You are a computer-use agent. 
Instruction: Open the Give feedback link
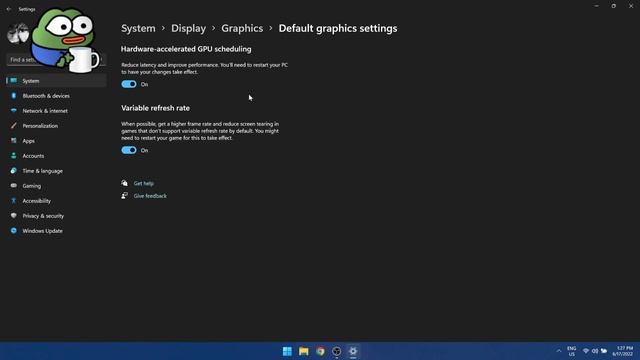[150, 196]
